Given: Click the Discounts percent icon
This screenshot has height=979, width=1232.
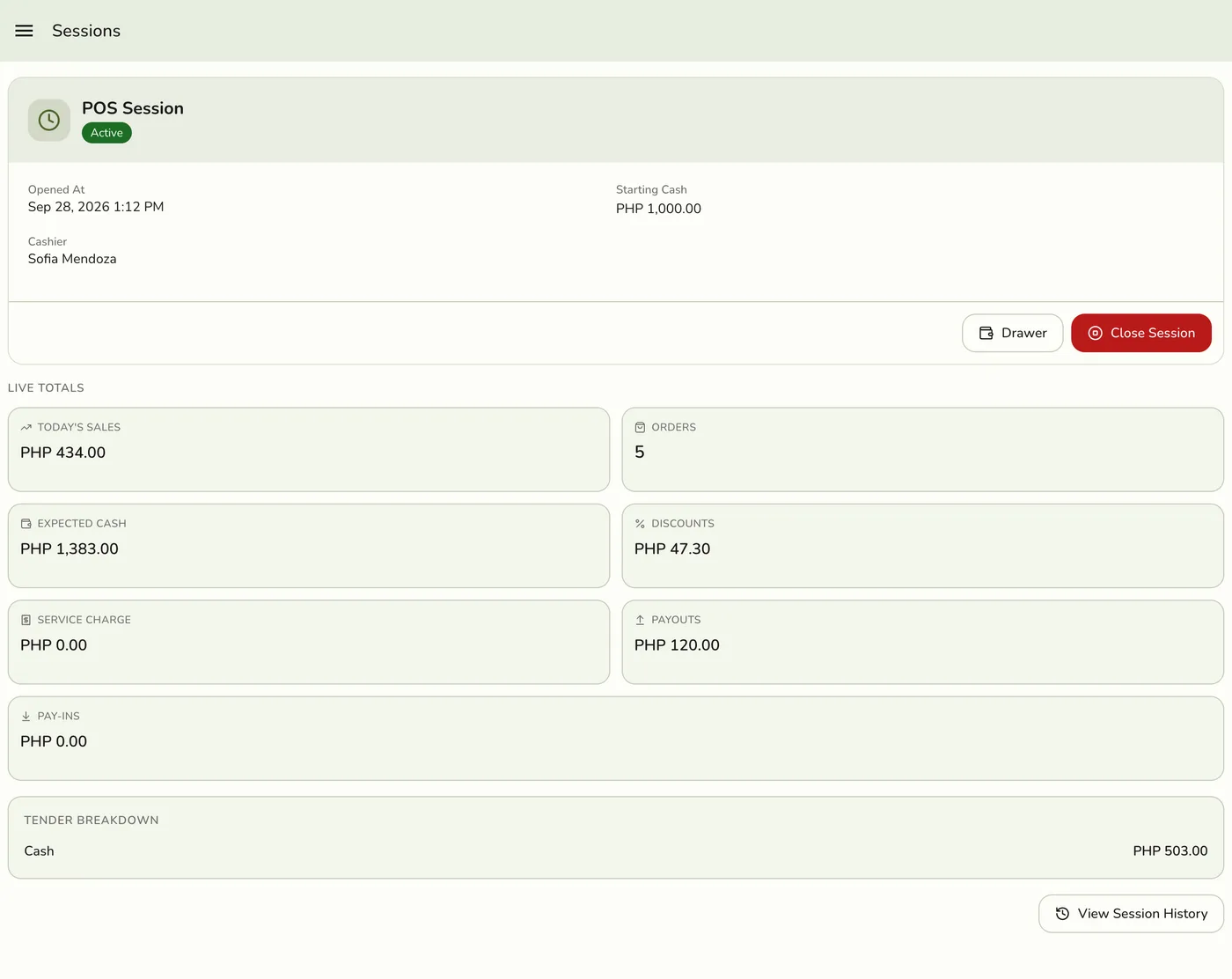Looking at the screenshot, I should coord(640,524).
